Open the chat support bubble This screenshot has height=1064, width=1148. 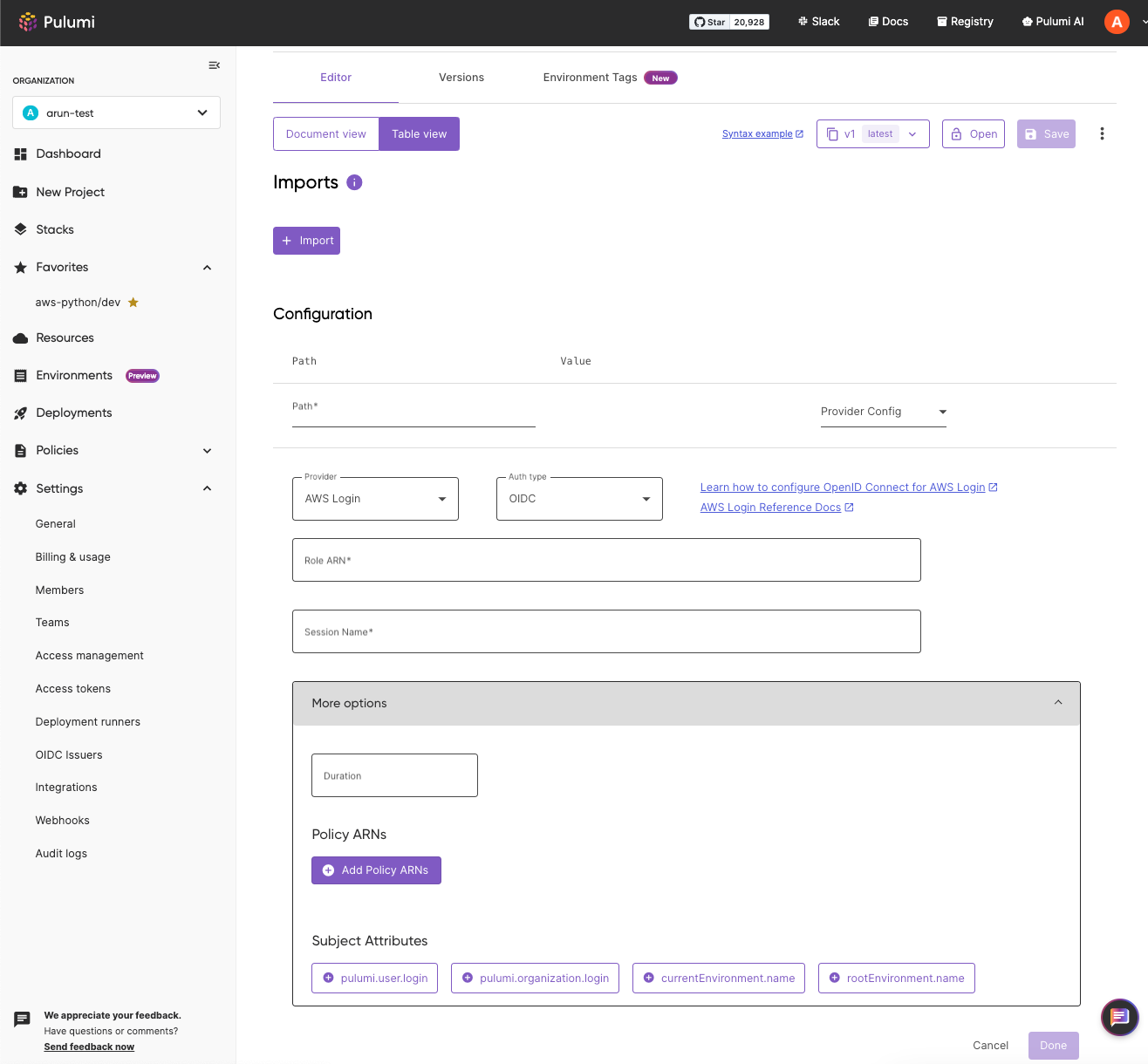[1120, 1017]
